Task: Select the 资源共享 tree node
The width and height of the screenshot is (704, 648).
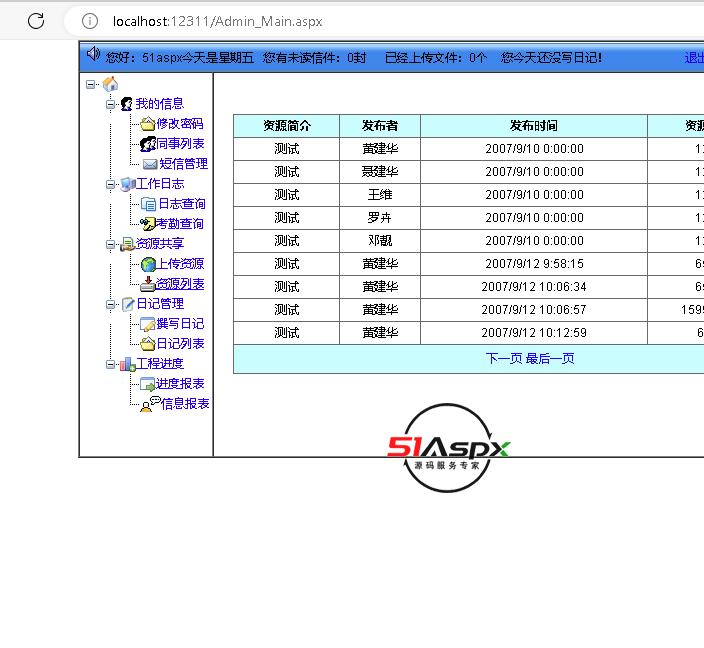Action: (x=160, y=244)
